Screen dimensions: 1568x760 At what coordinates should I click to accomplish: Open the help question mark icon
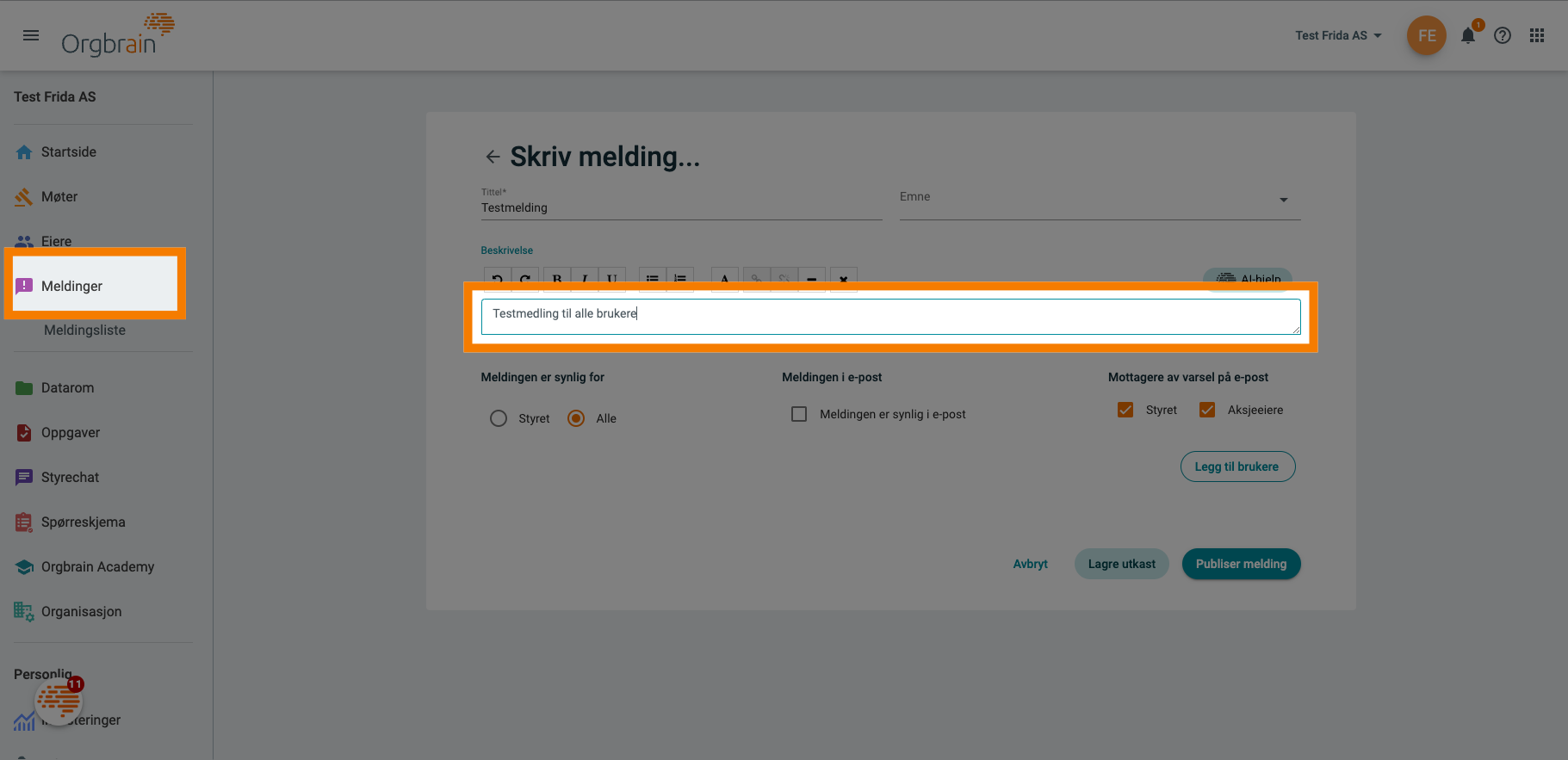1503,35
